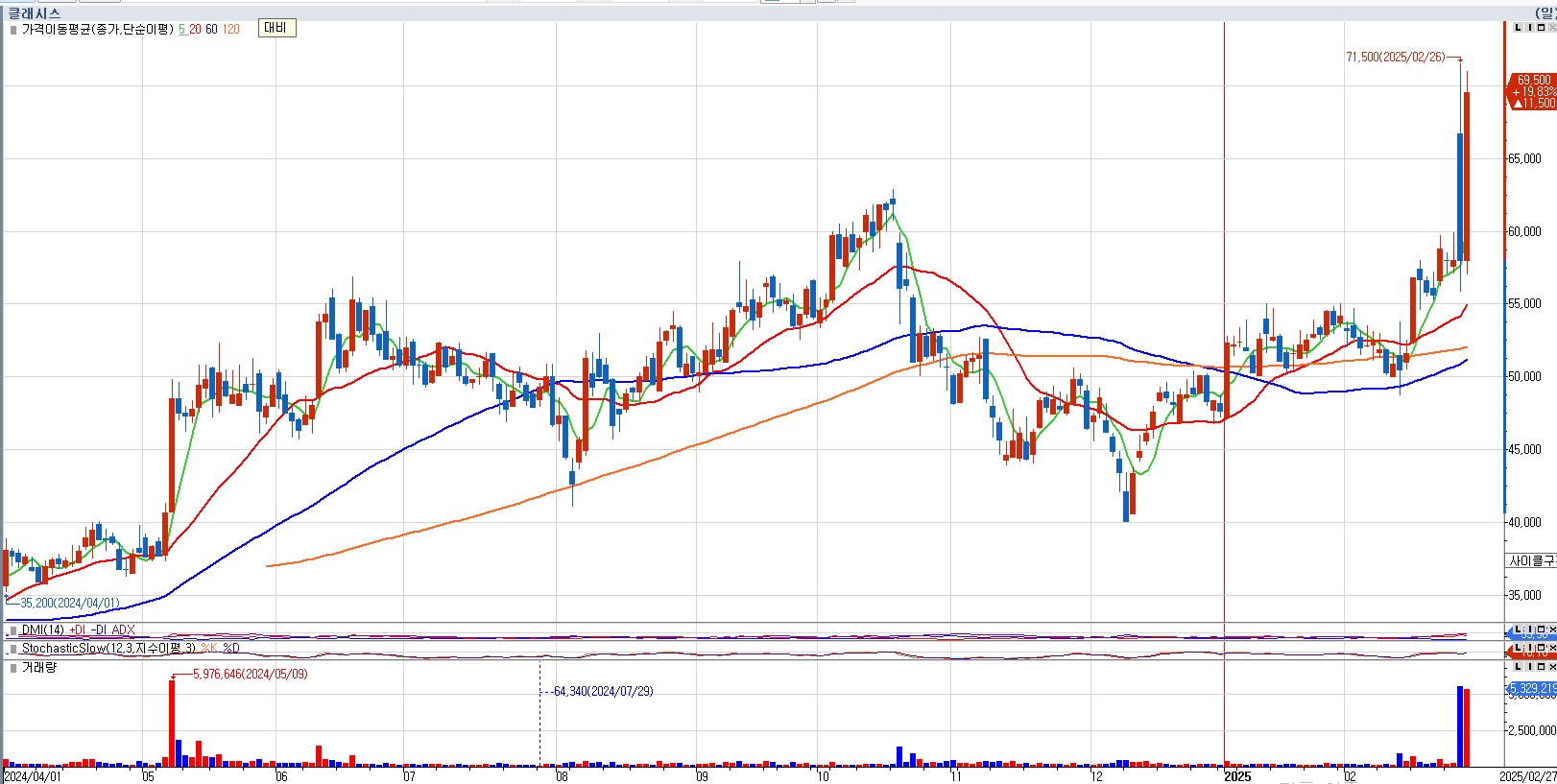Click the 사이클구 button on right axis

1531,560
